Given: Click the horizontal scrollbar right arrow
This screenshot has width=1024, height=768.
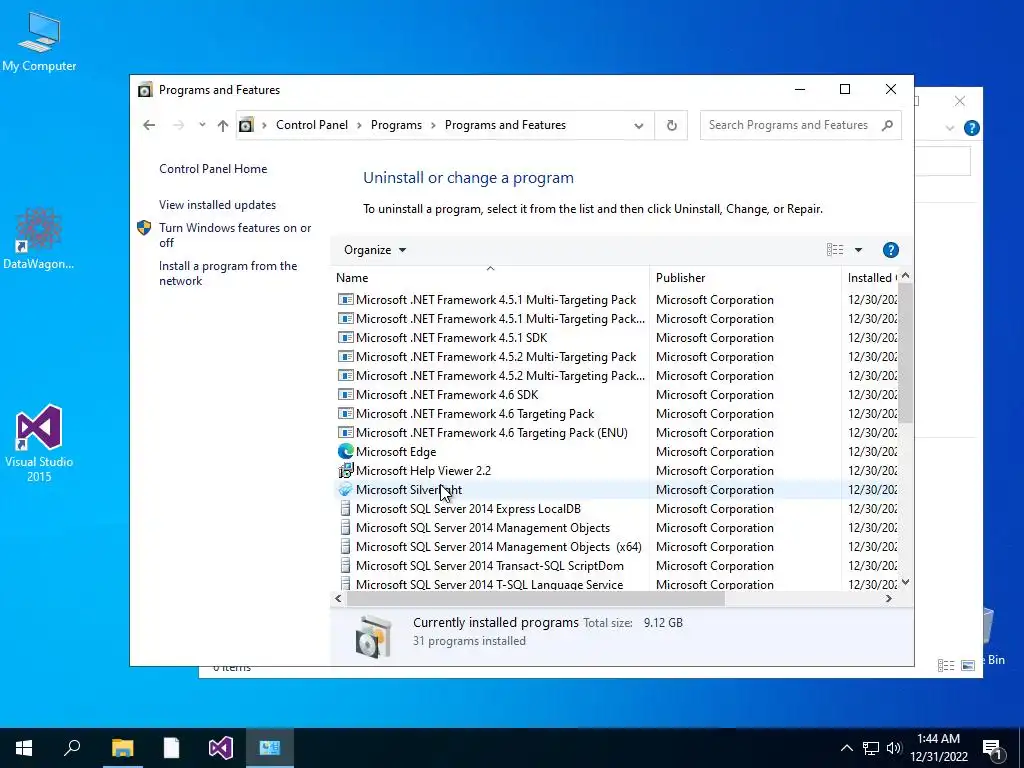Looking at the screenshot, I should [x=889, y=598].
